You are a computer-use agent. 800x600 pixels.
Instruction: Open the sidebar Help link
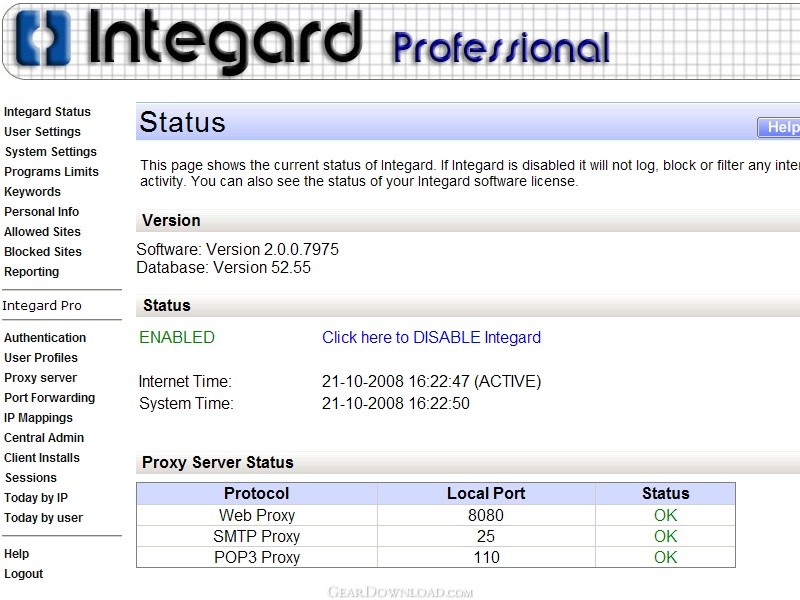[x=17, y=554]
